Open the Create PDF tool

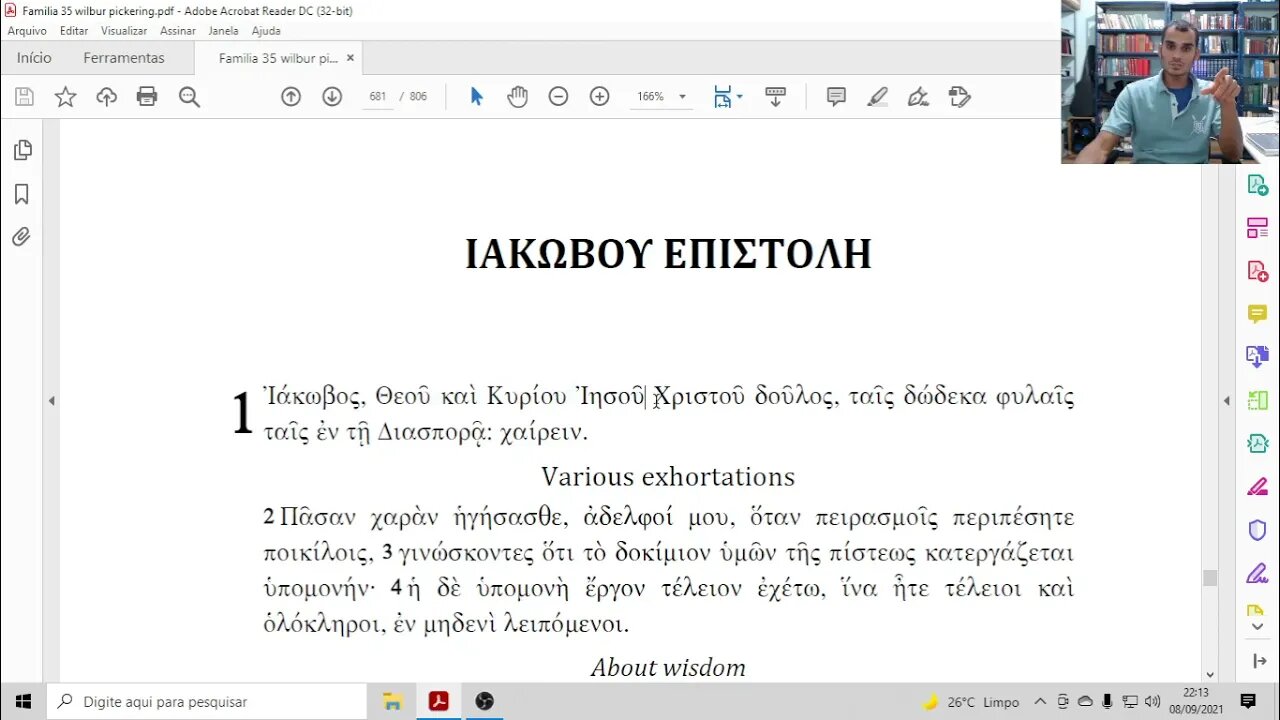tap(1257, 271)
